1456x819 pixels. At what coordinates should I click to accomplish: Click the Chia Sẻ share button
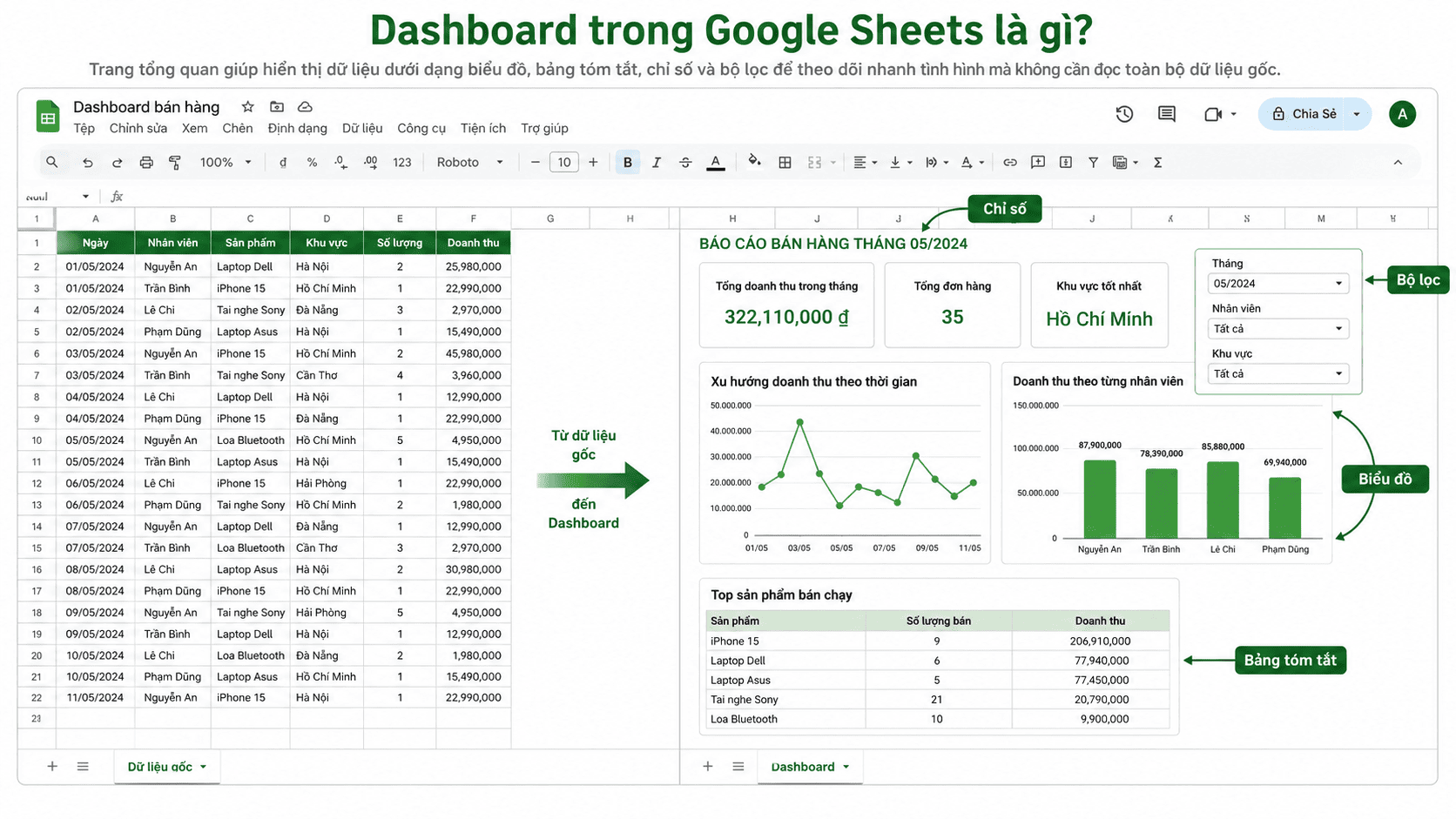pyautogui.click(x=1303, y=114)
